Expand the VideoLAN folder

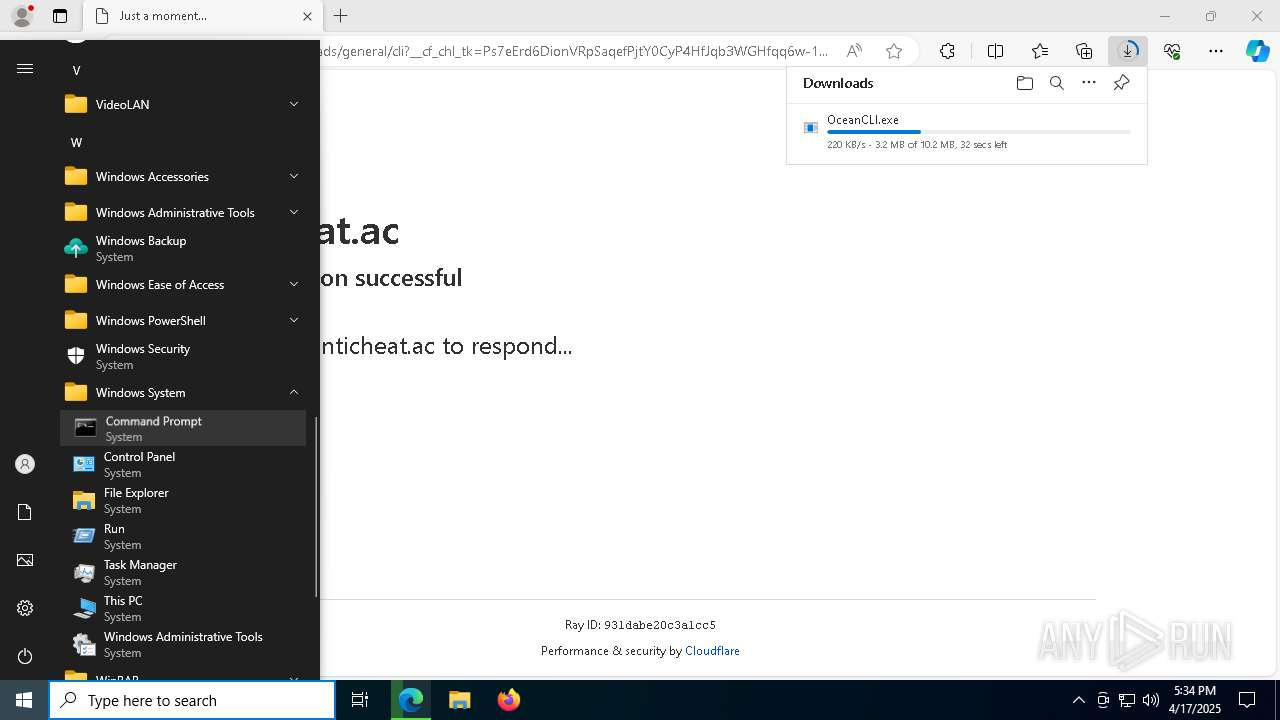pos(183,104)
